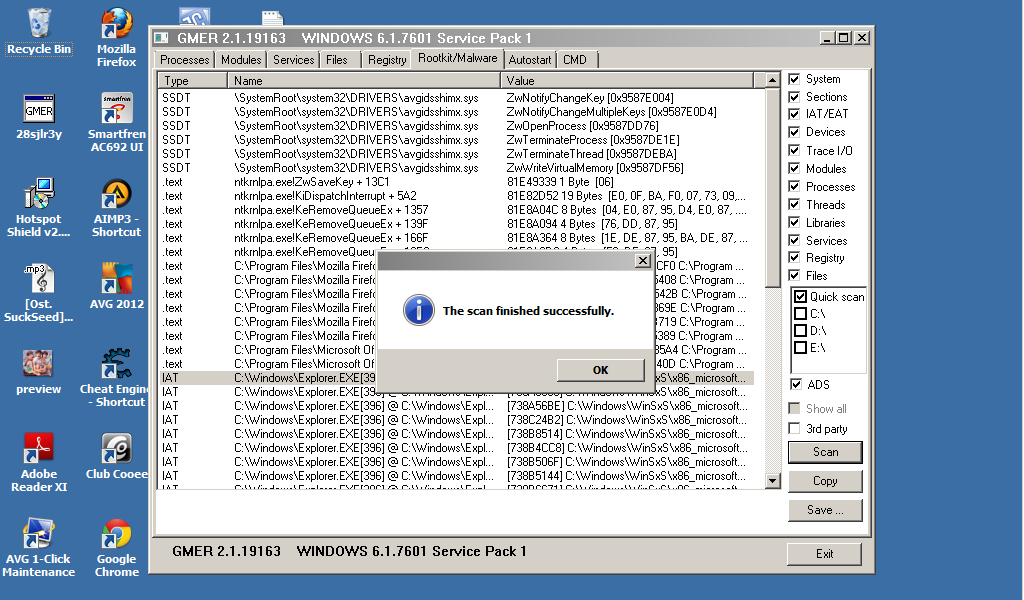Sort results by the Type column header

(x=193, y=80)
